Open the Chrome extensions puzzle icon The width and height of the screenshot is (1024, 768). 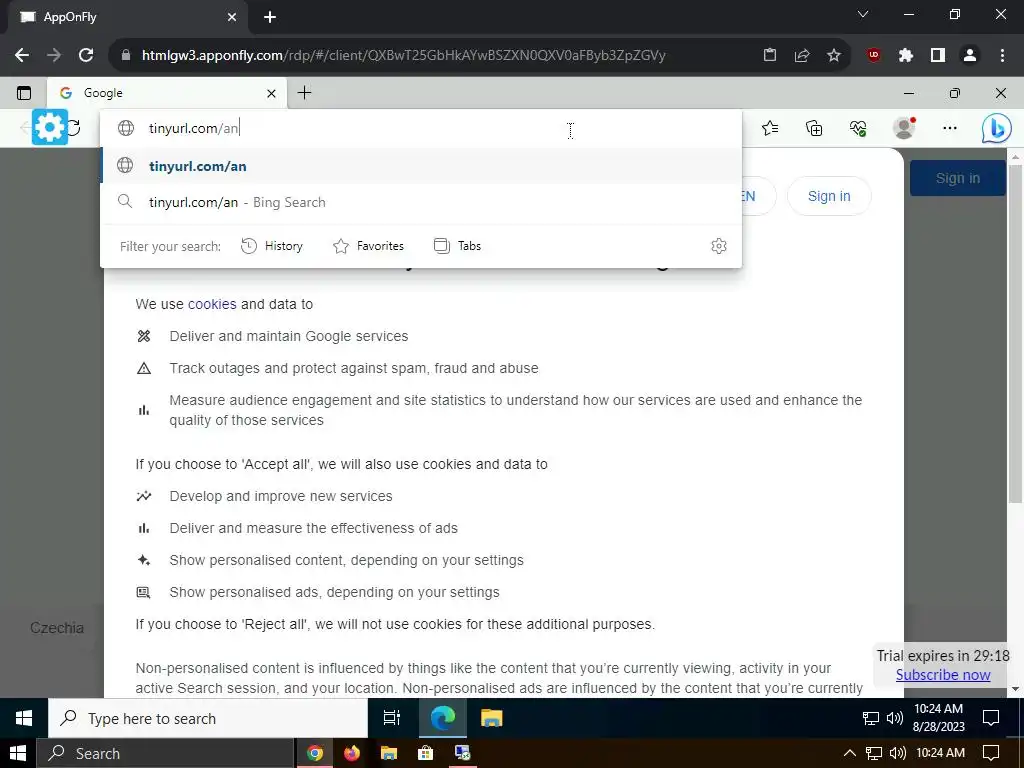(905, 56)
